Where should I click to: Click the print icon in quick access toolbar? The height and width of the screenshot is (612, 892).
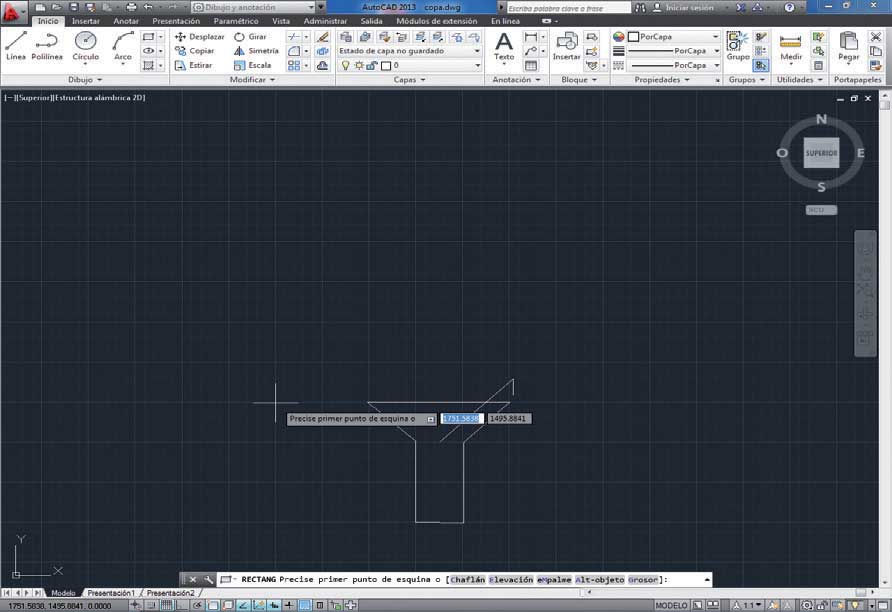pos(131,7)
